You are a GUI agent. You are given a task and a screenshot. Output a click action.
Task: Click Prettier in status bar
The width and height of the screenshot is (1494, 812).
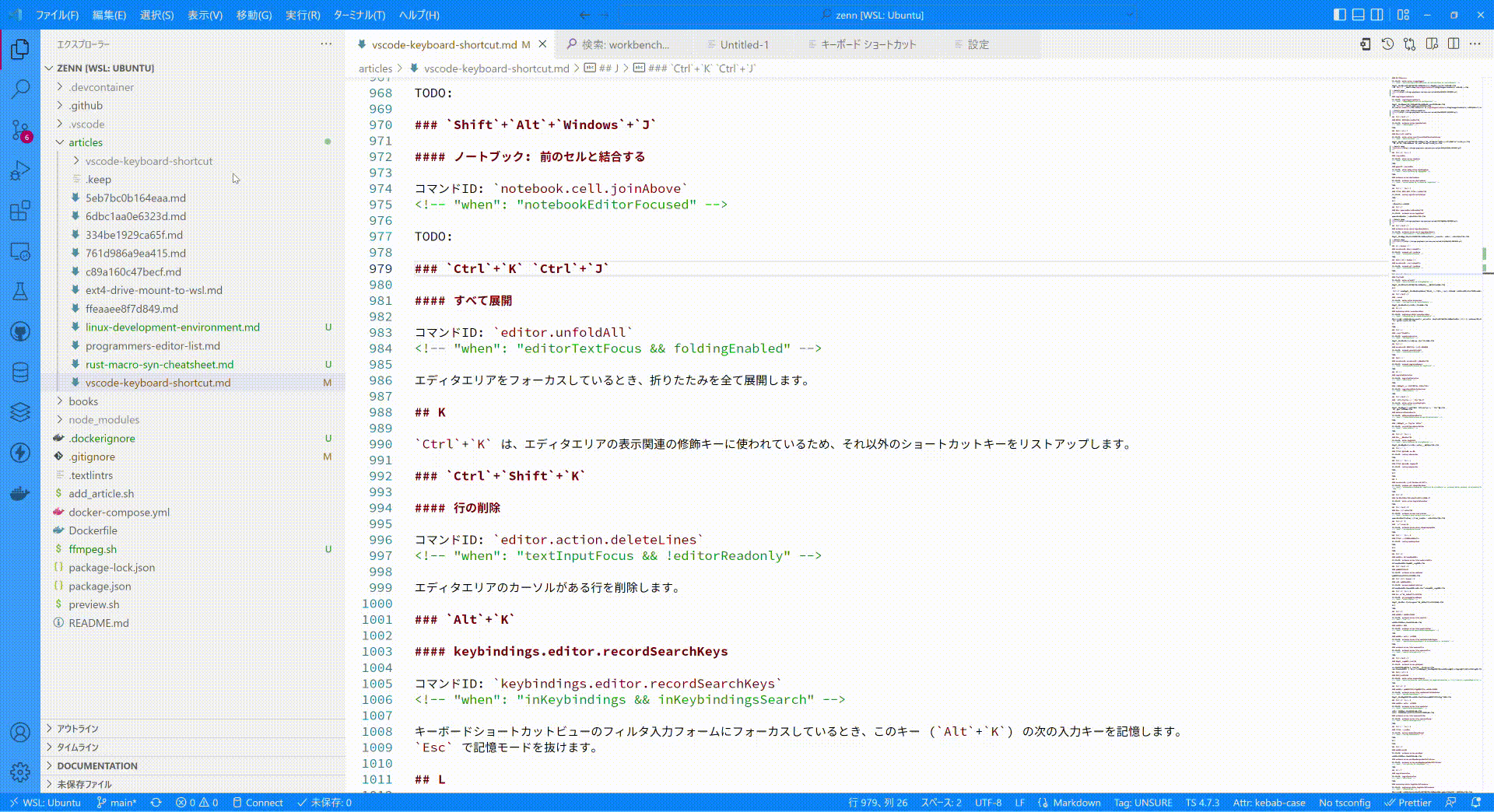(x=1408, y=803)
